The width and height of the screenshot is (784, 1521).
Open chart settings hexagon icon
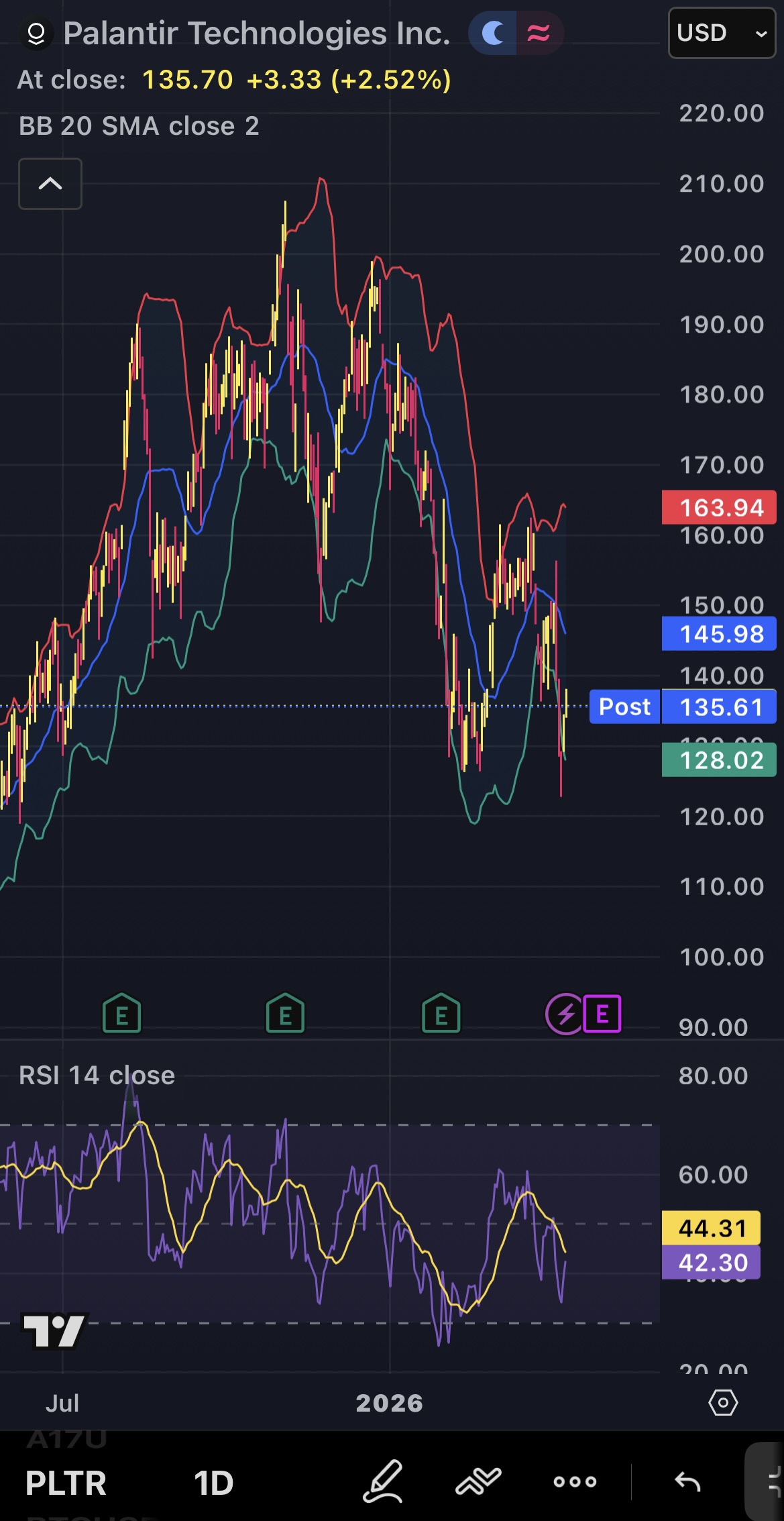pos(723,1402)
